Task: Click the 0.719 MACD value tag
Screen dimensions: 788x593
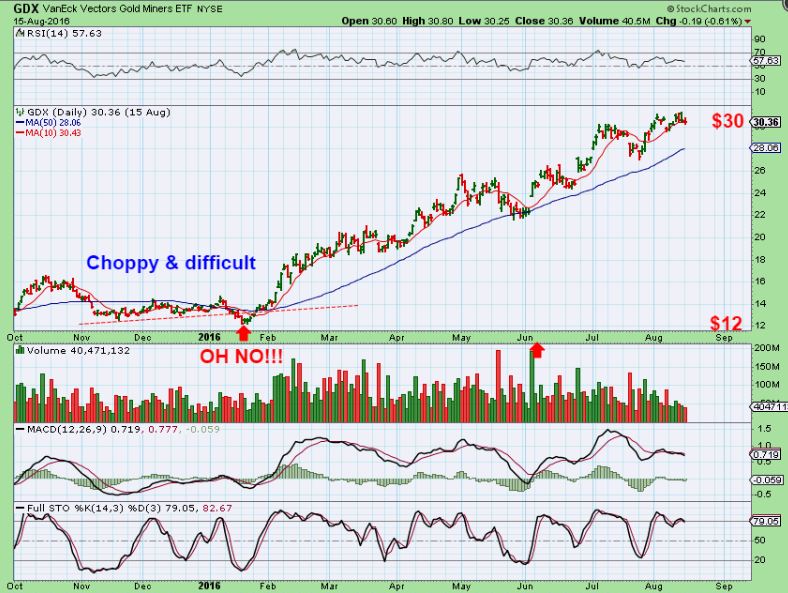Action: [x=766, y=454]
